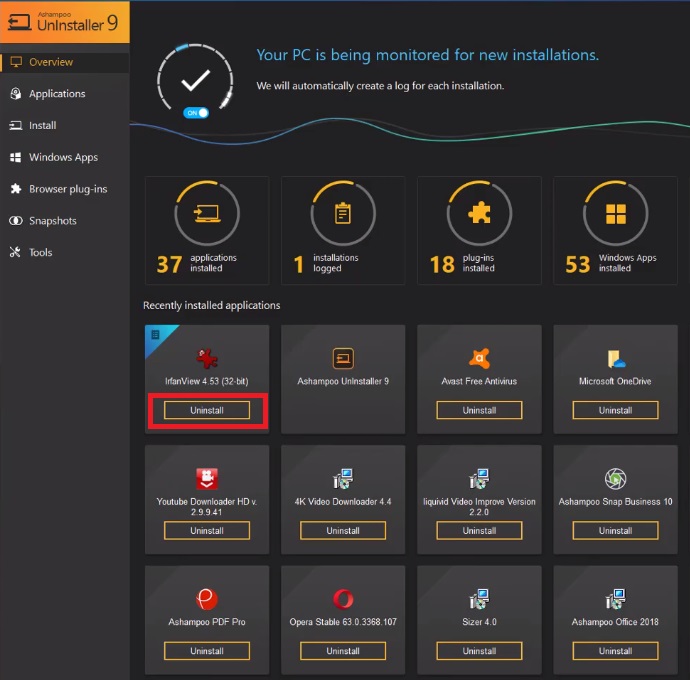Click the Ashampoo PDF Pro icon
The image size is (690, 680).
click(x=207, y=599)
